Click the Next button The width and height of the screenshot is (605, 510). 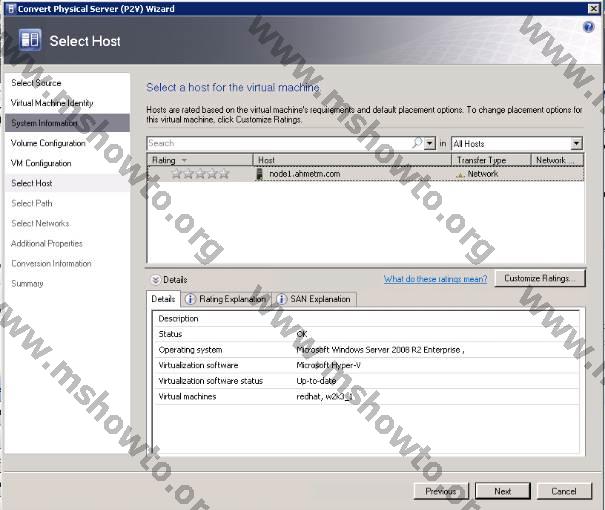(x=502, y=491)
